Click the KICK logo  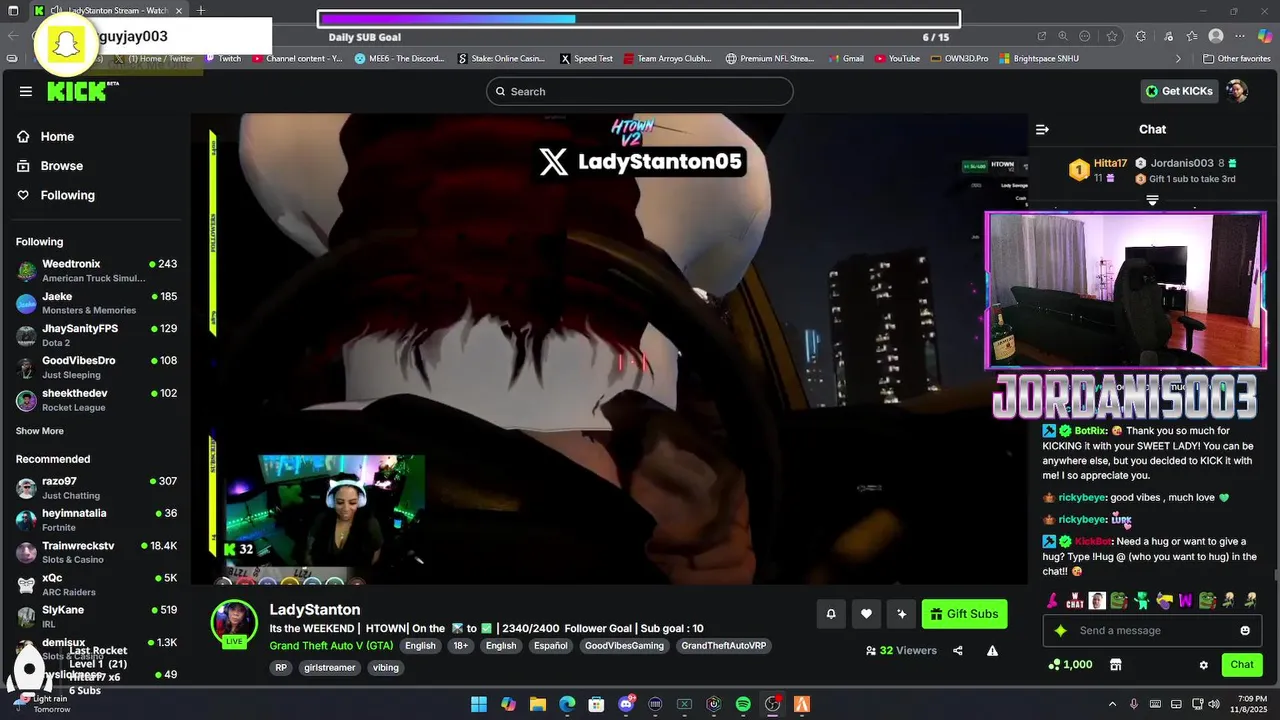pos(82,91)
